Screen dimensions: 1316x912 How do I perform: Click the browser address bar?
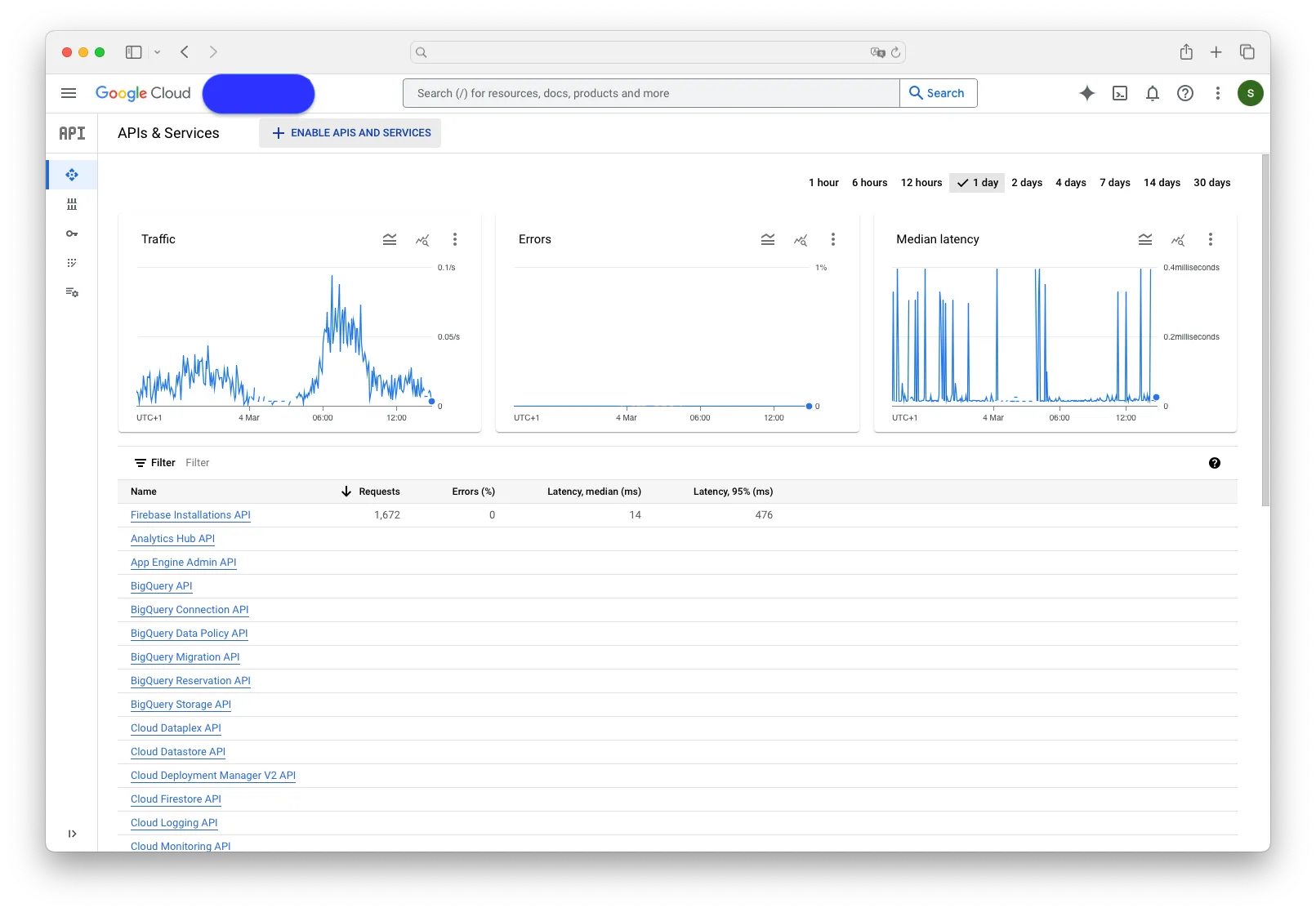(x=658, y=52)
